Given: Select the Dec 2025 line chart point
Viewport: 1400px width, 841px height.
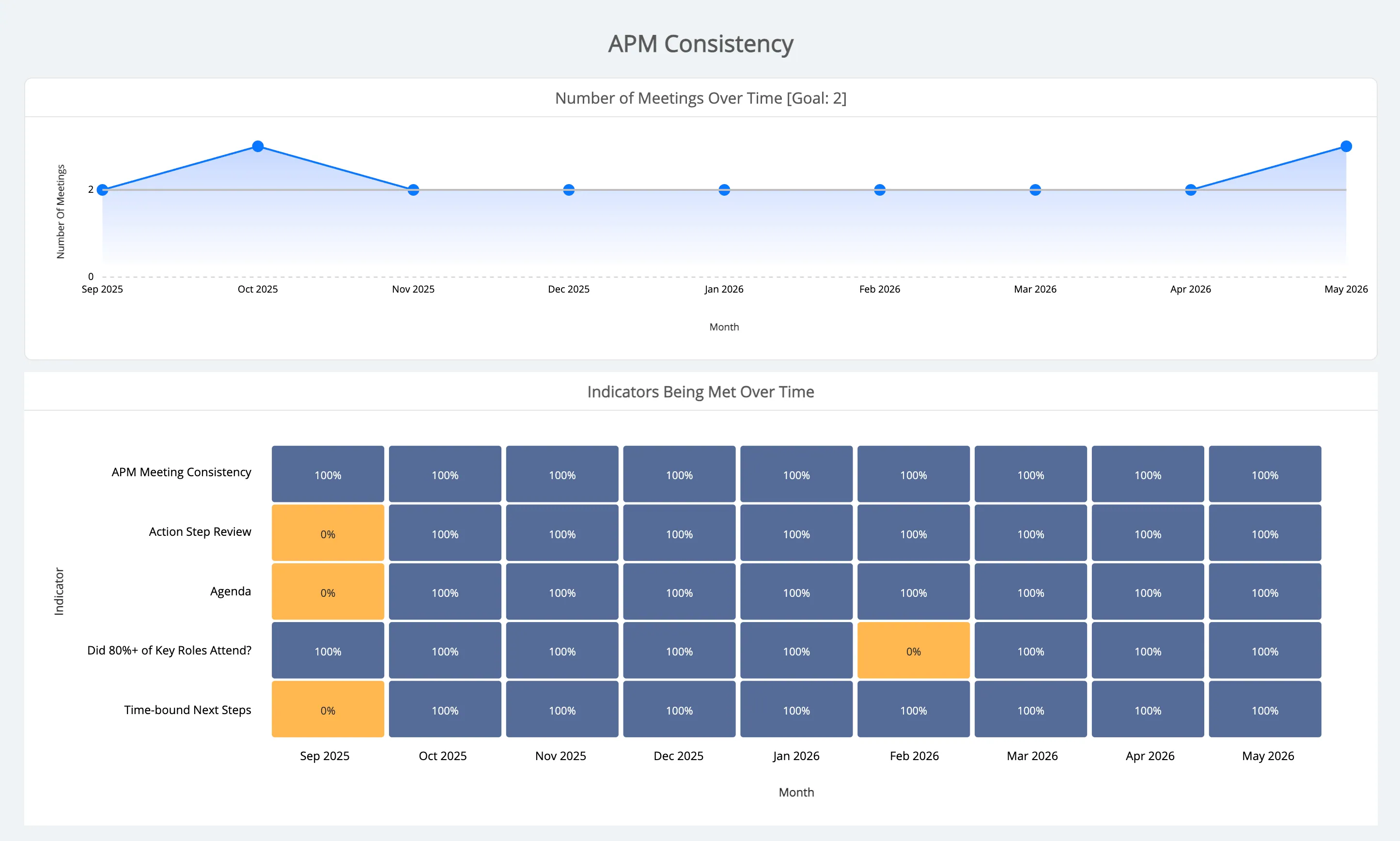Looking at the screenshot, I should (569, 190).
